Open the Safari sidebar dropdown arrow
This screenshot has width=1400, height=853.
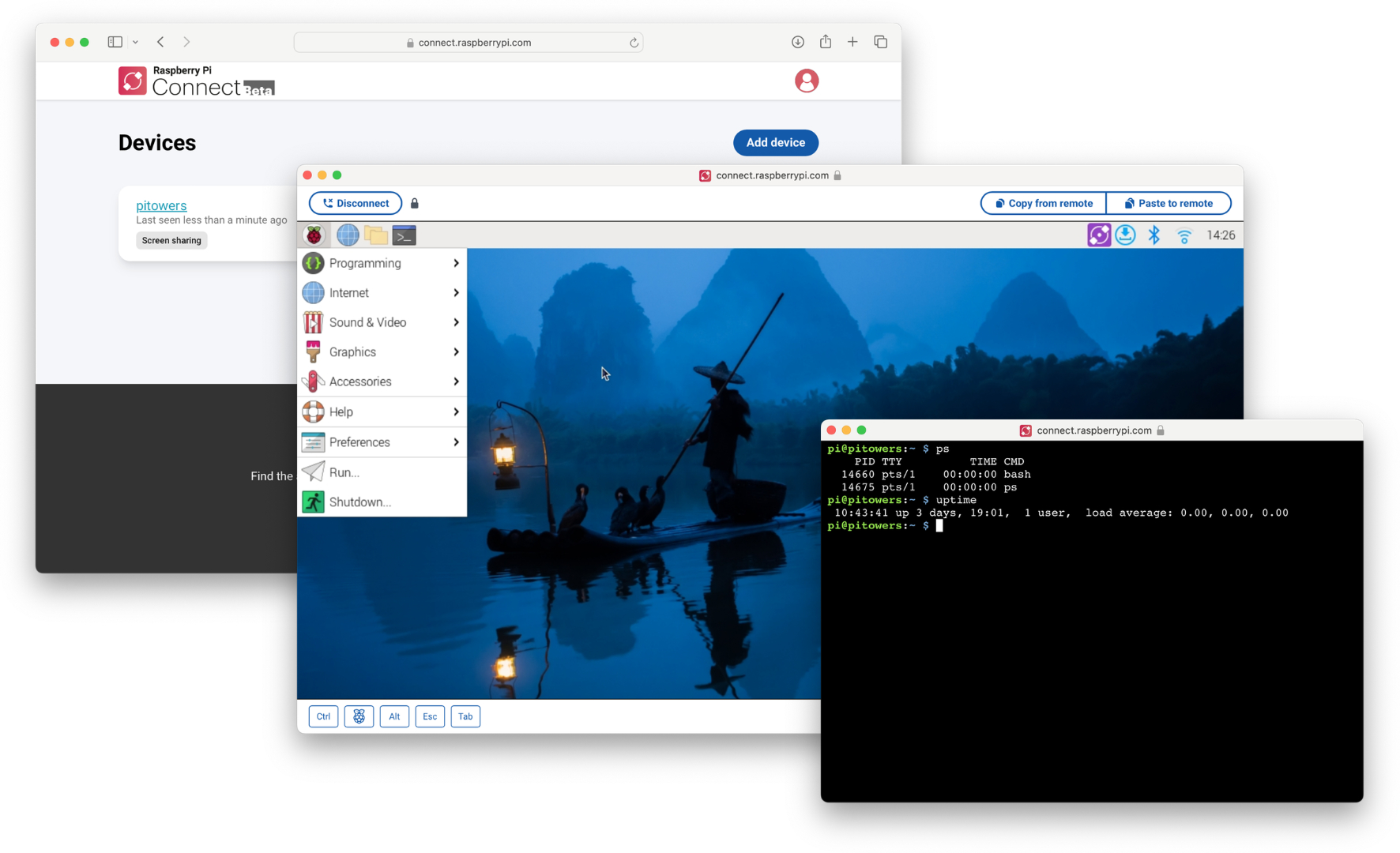(136, 43)
